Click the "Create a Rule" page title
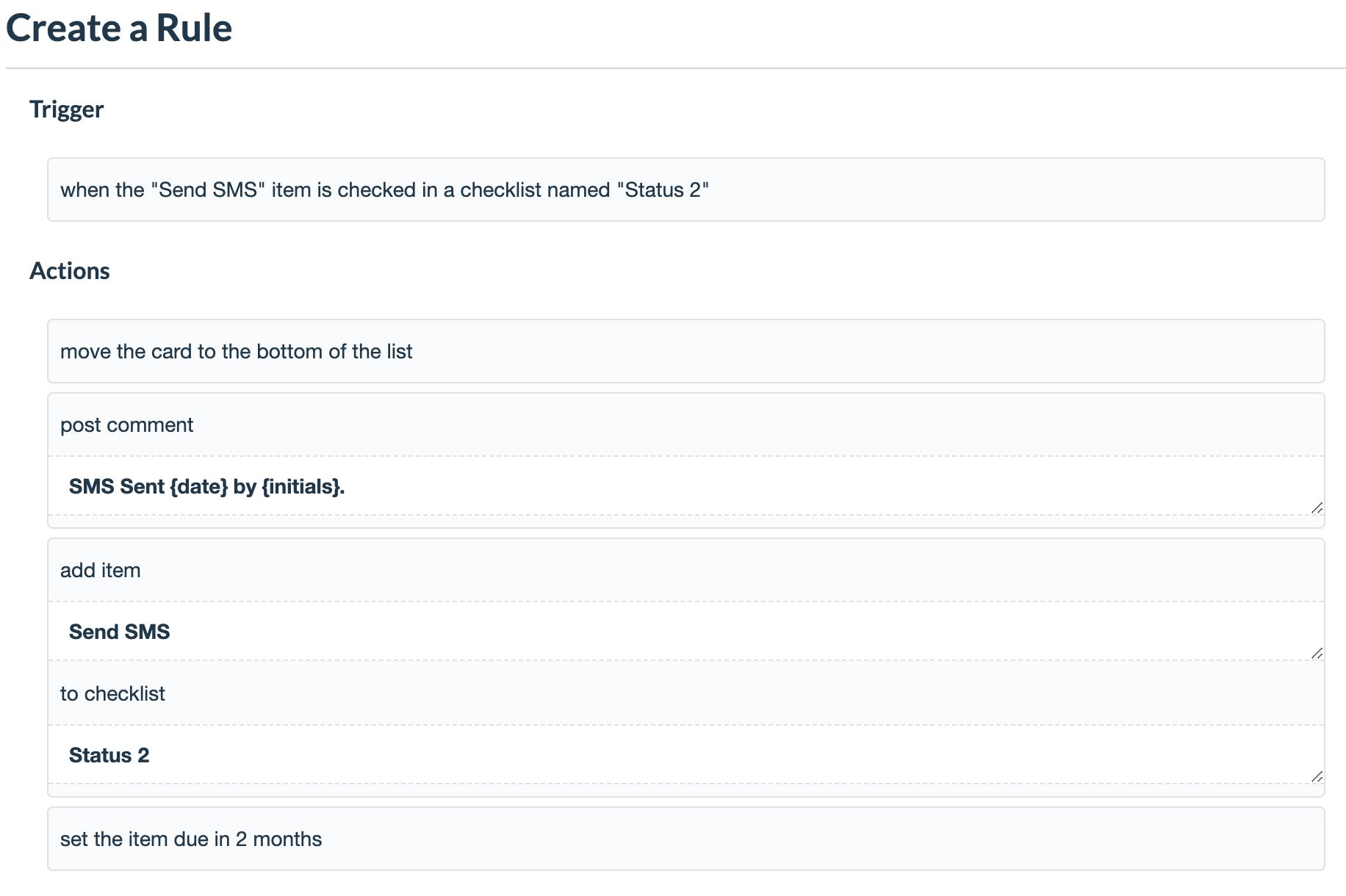1346x896 pixels. (119, 29)
